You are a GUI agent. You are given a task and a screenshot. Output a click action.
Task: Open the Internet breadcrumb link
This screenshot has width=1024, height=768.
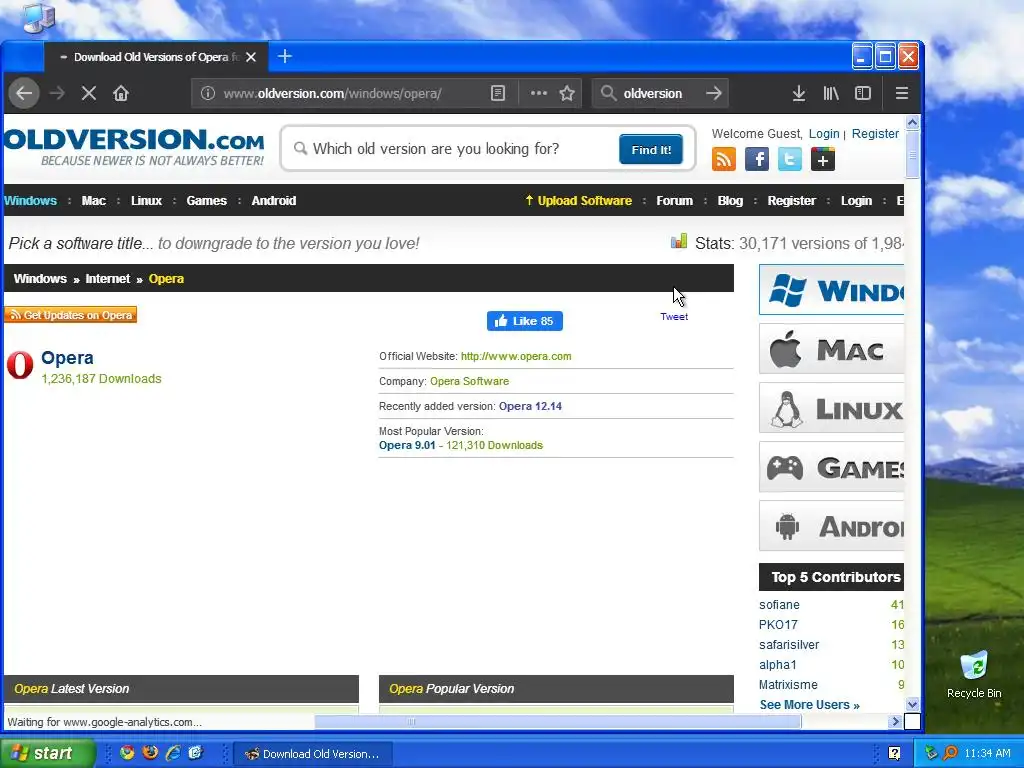[108, 279]
